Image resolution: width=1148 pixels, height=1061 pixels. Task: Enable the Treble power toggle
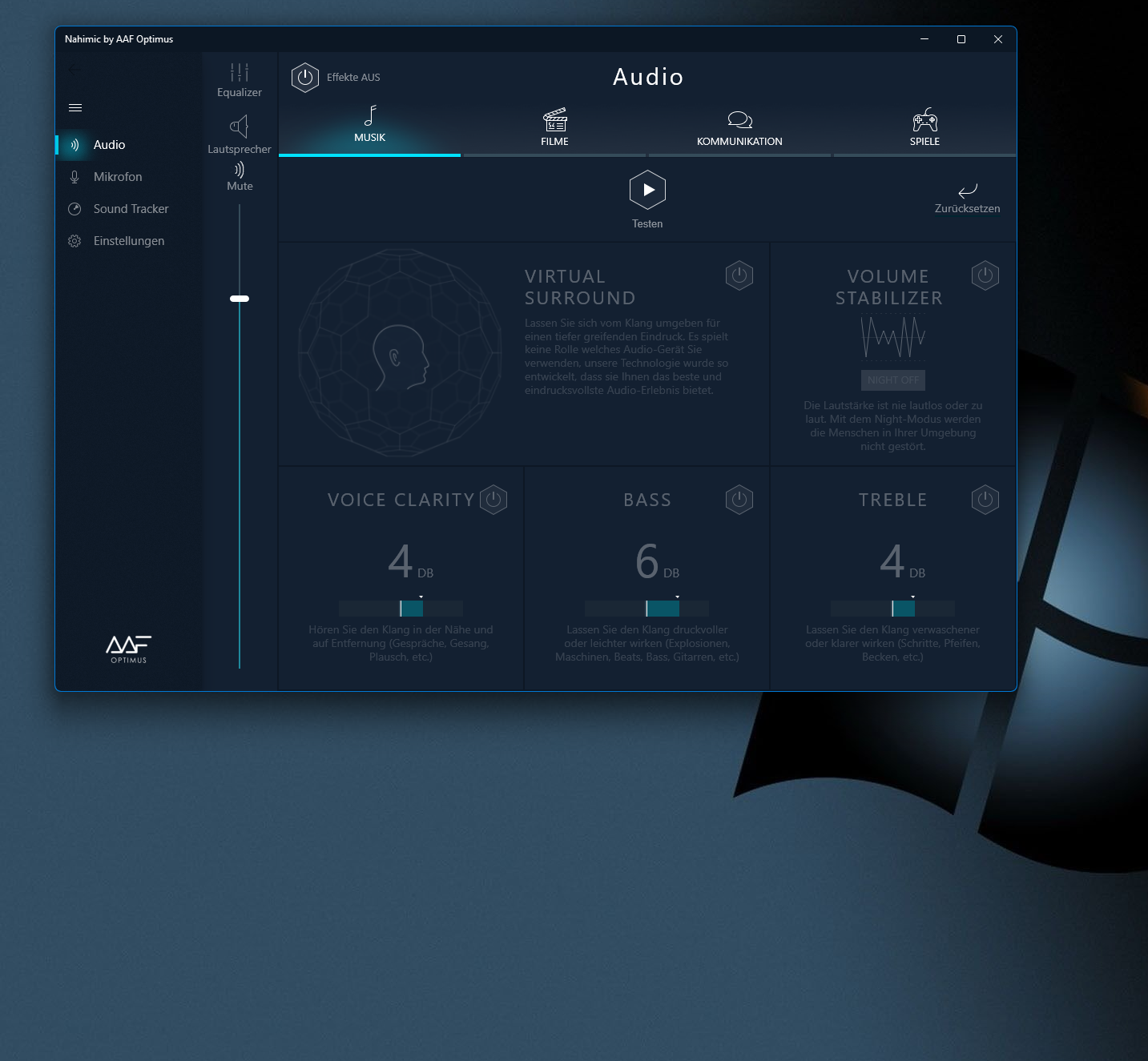coord(985,500)
